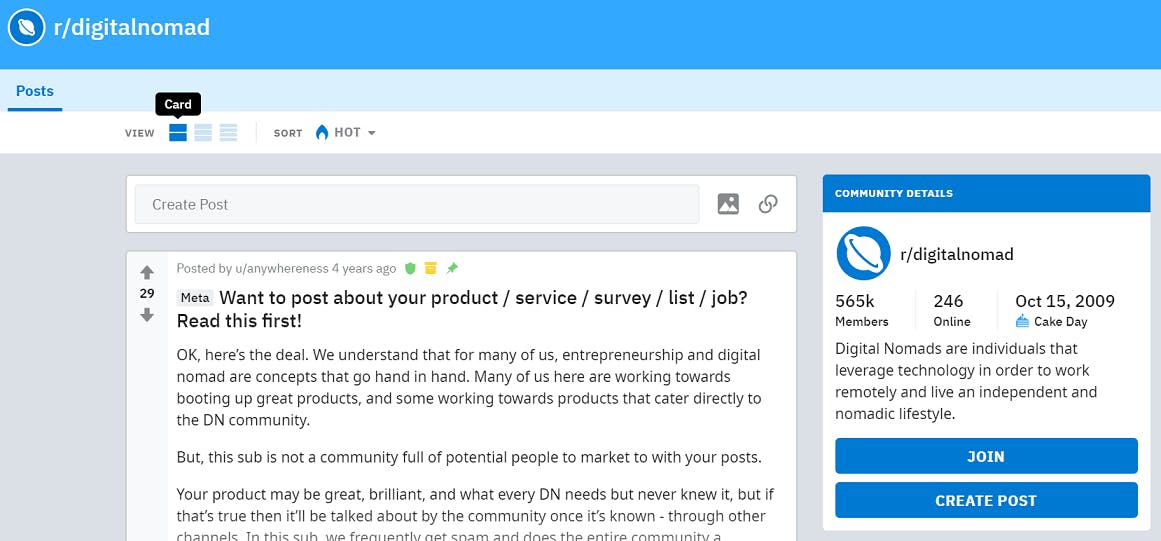Click the green pinned post icon
1161x541 pixels.
(x=452, y=268)
